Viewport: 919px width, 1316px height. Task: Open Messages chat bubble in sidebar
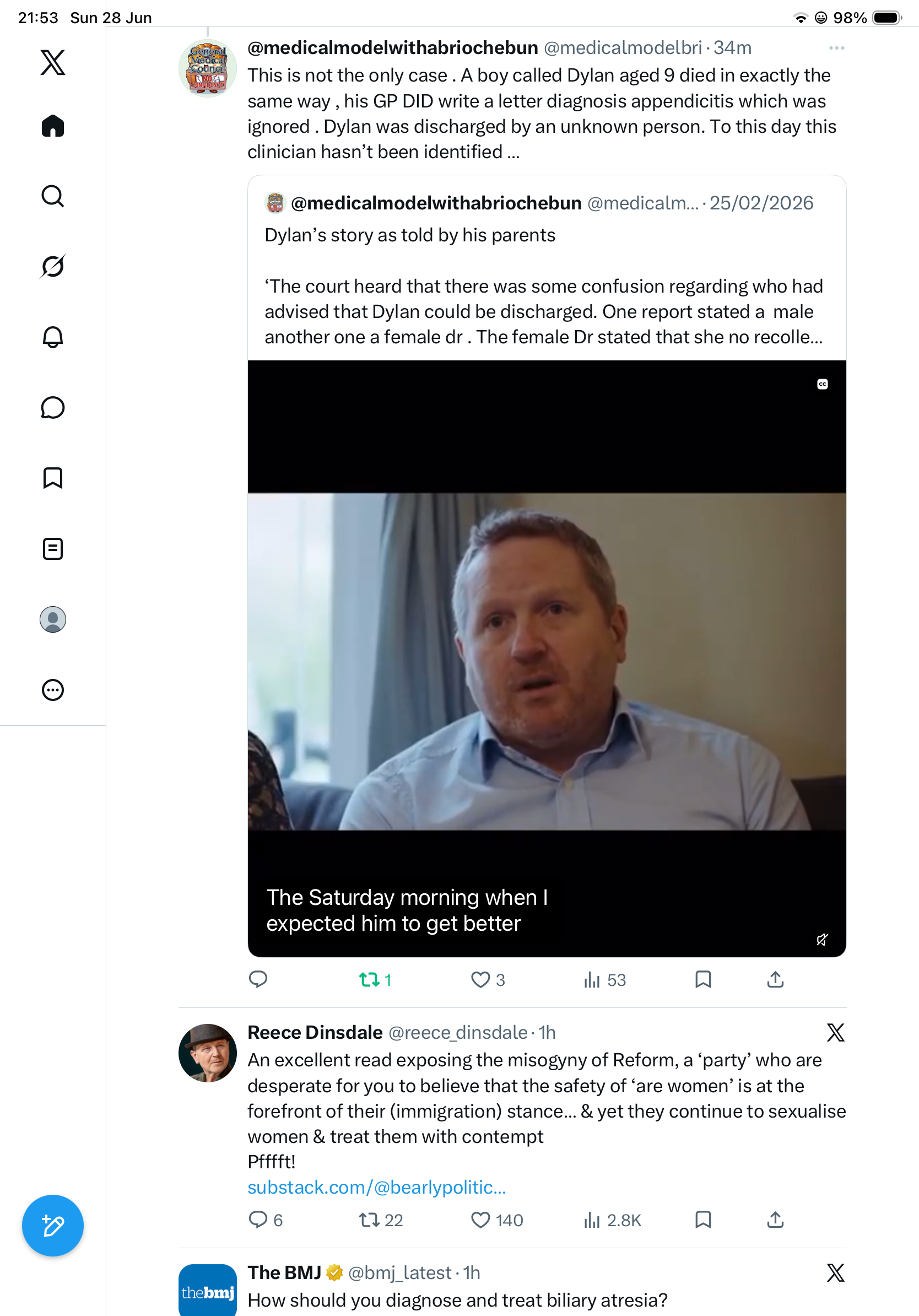coord(53,407)
